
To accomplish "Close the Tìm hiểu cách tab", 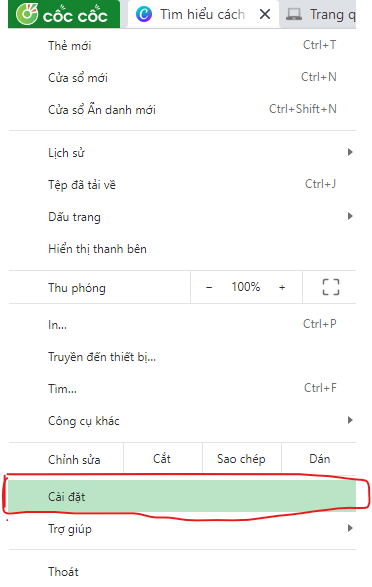I will click(x=265, y=15).
